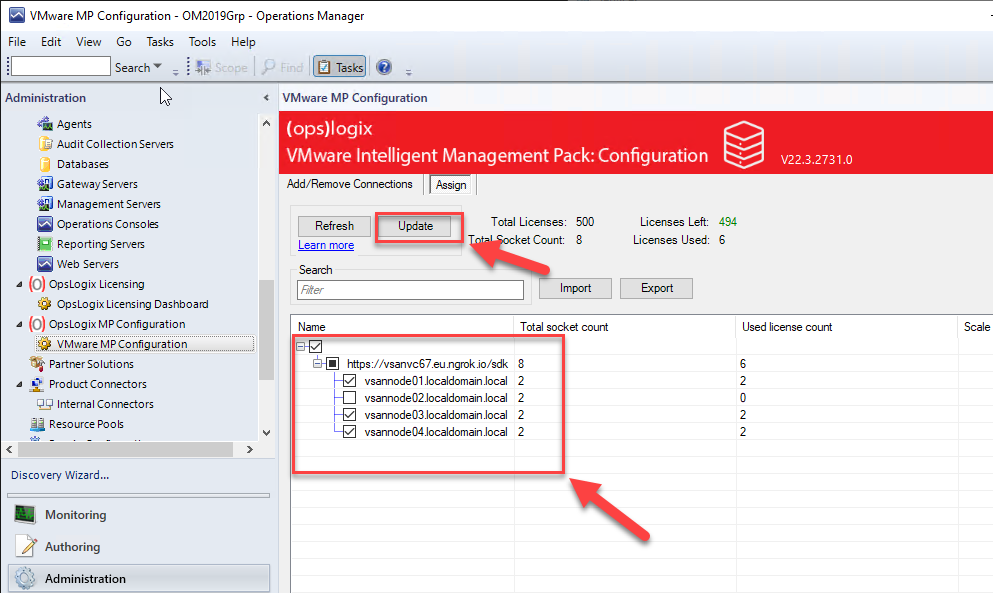Open the toolbar overflow options after the help icon

pyautogui.click(x=408, y=72)
